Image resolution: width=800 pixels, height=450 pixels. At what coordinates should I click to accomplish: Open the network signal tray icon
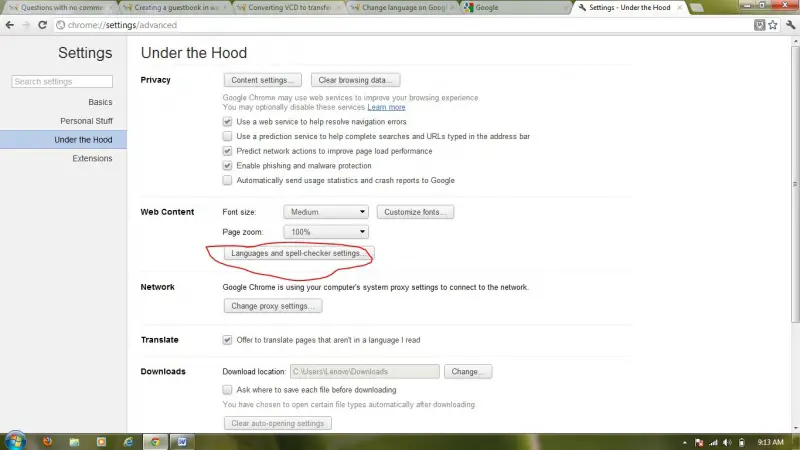(713, 442)
